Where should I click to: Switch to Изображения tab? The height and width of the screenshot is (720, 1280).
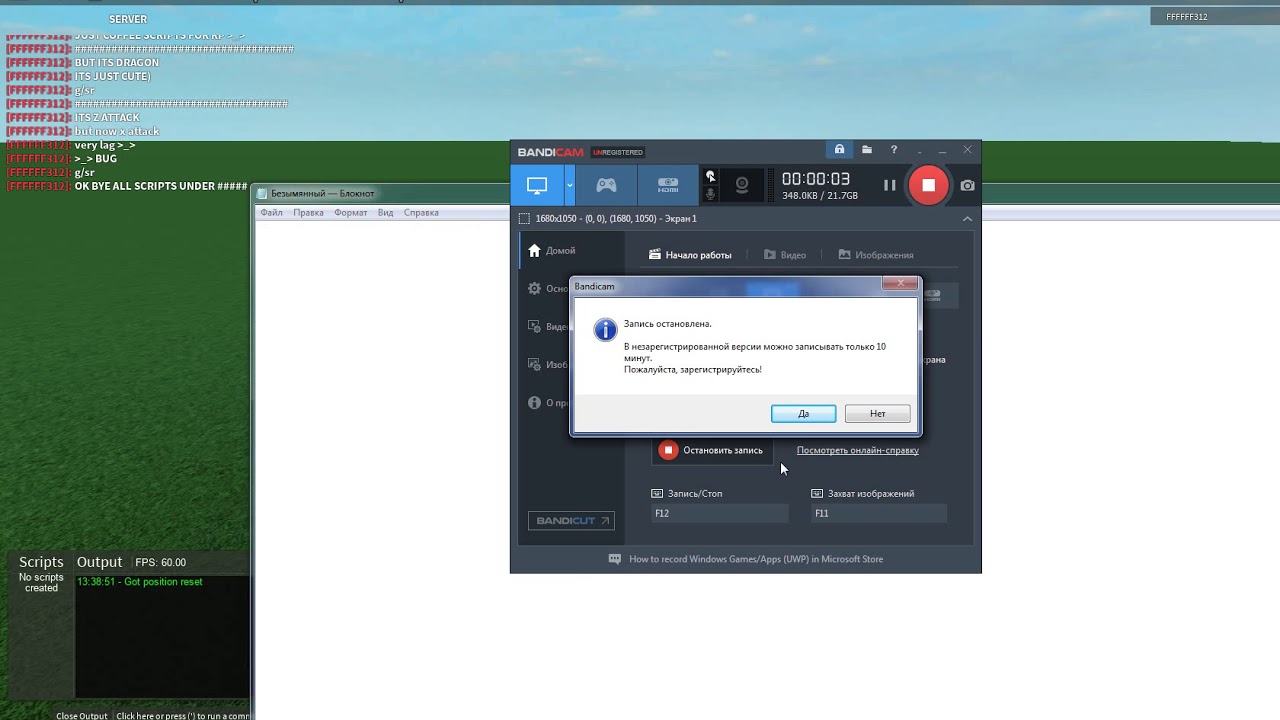point(876,255)
